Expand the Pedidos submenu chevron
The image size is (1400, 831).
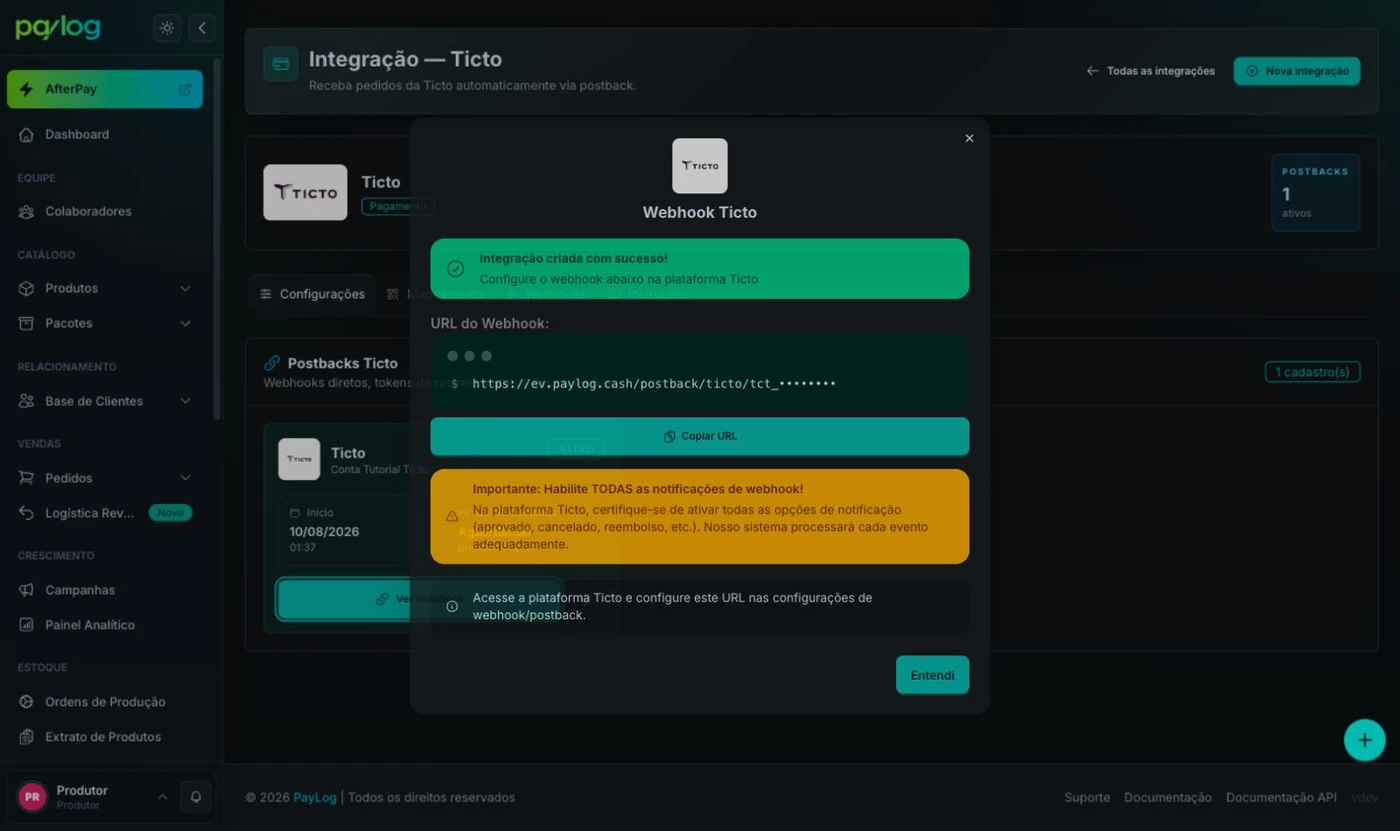(185, 478)
